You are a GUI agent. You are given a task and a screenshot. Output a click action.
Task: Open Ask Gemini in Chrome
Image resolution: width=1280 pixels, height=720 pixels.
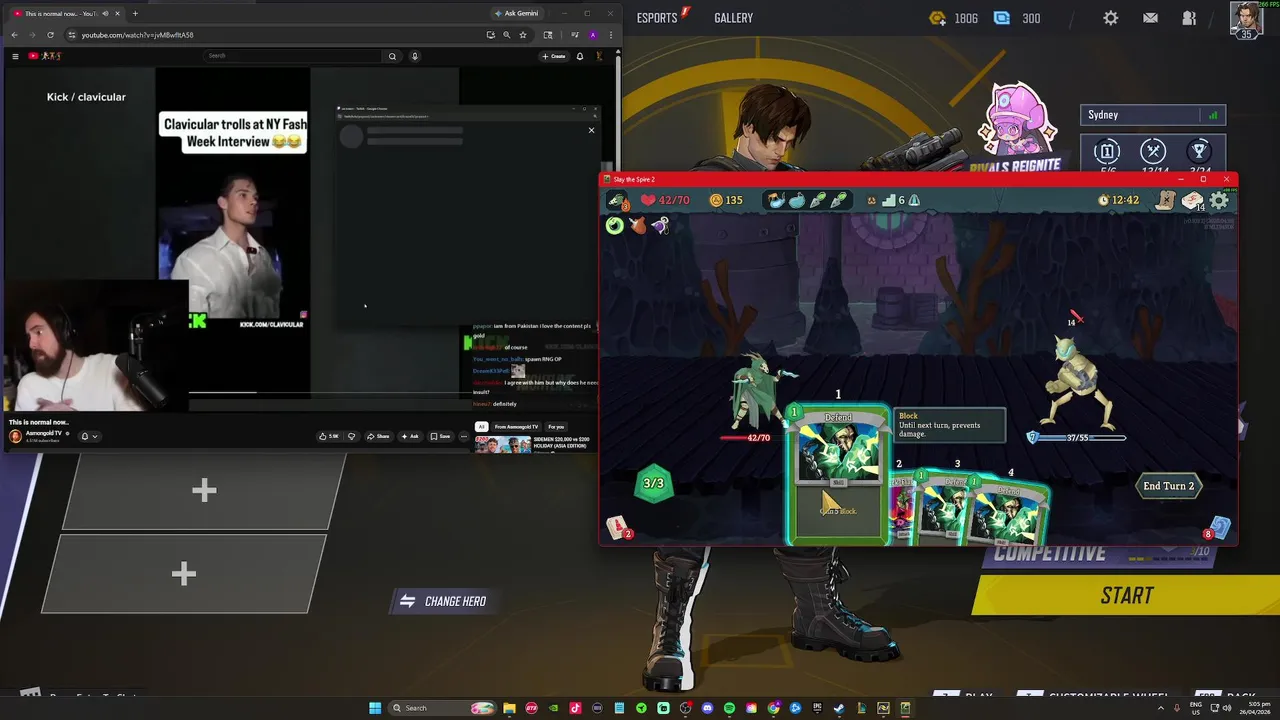517,13
